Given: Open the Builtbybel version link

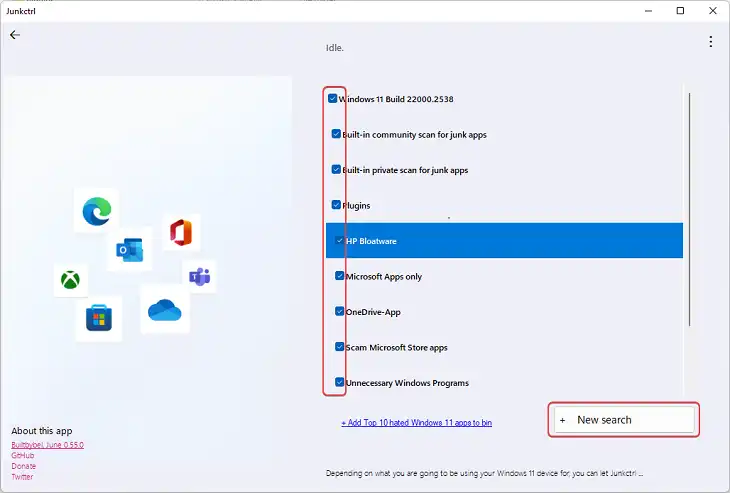Looking at the screenshot, I should [x=47, y=445].
